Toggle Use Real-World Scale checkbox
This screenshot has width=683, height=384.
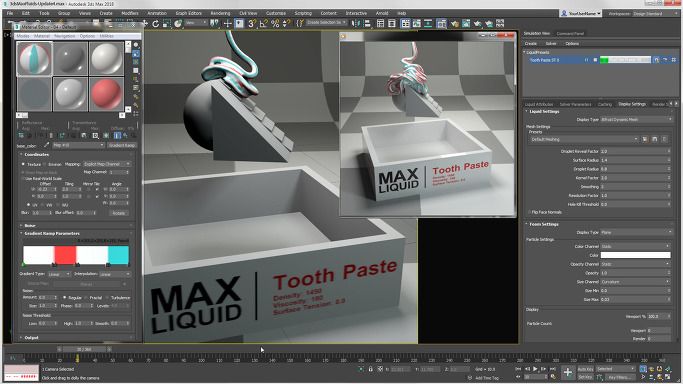23,179
